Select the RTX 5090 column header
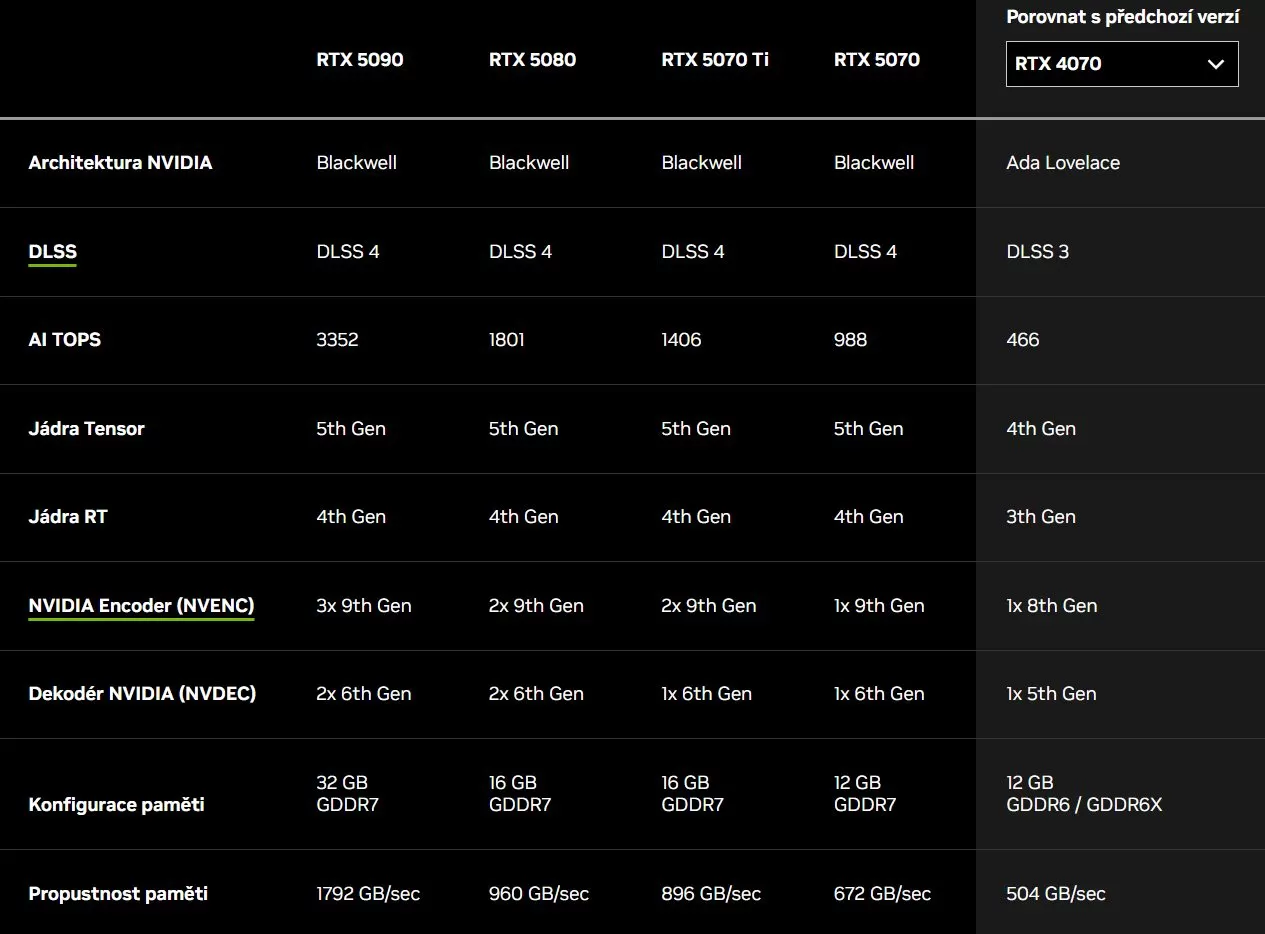 coord(360,60)
